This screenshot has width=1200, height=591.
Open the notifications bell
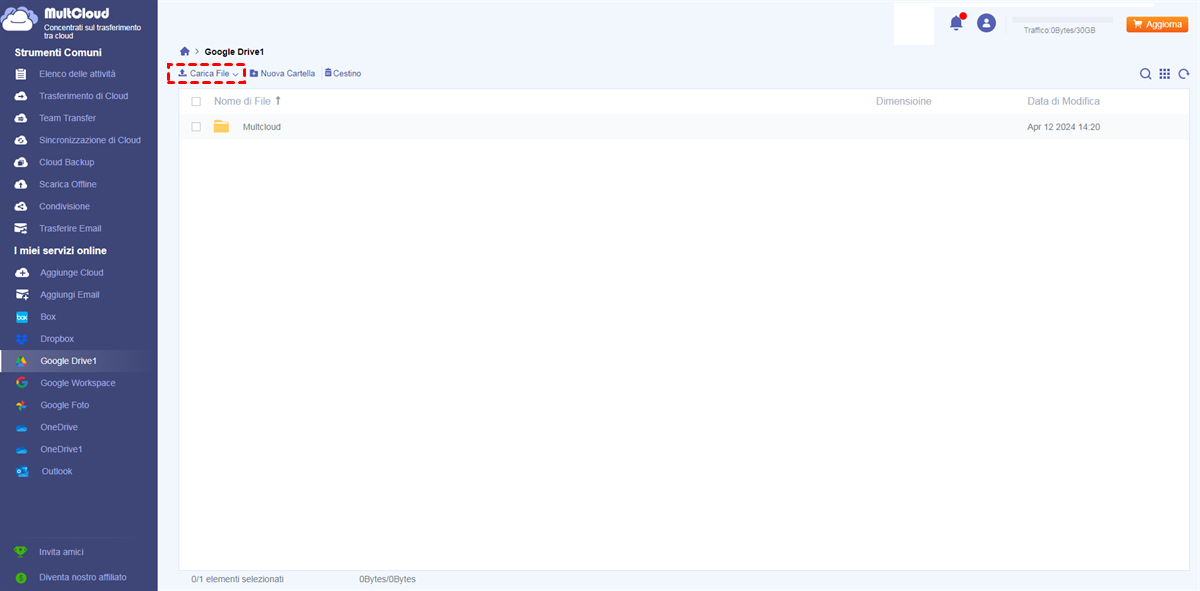pyautogui.click(x=956, y=23)
